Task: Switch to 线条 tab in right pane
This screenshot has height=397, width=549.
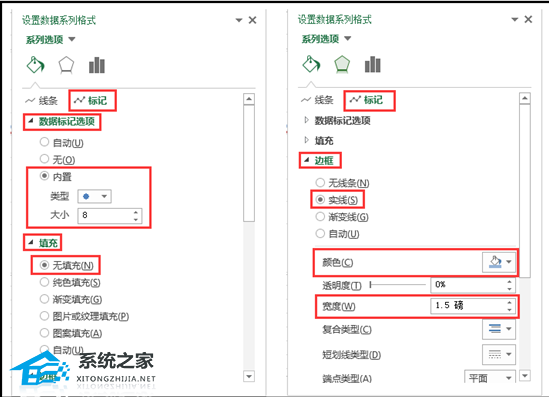Action: point(317,100)
